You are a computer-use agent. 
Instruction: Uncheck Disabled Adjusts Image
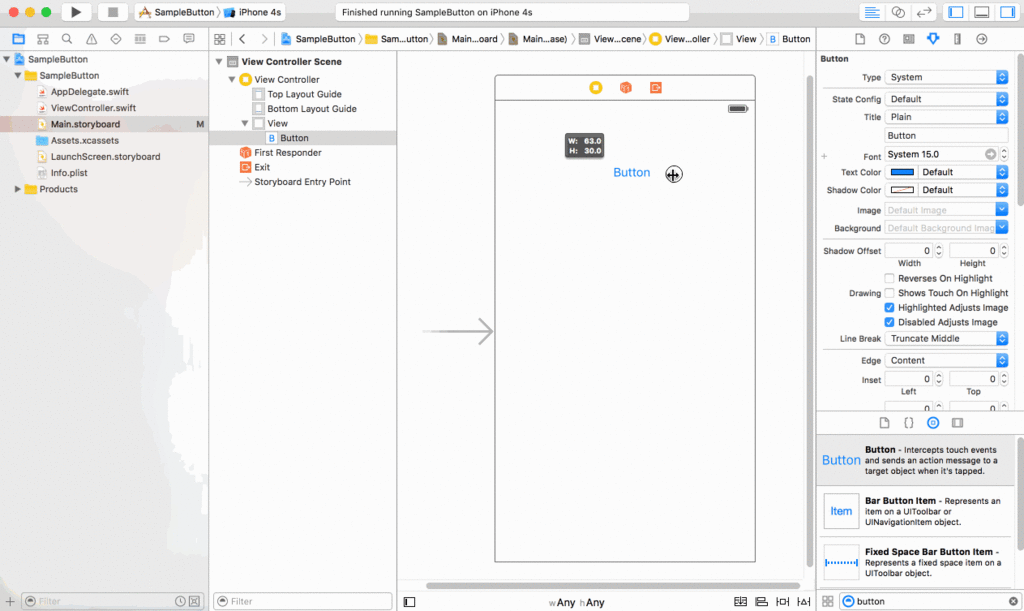889,322
